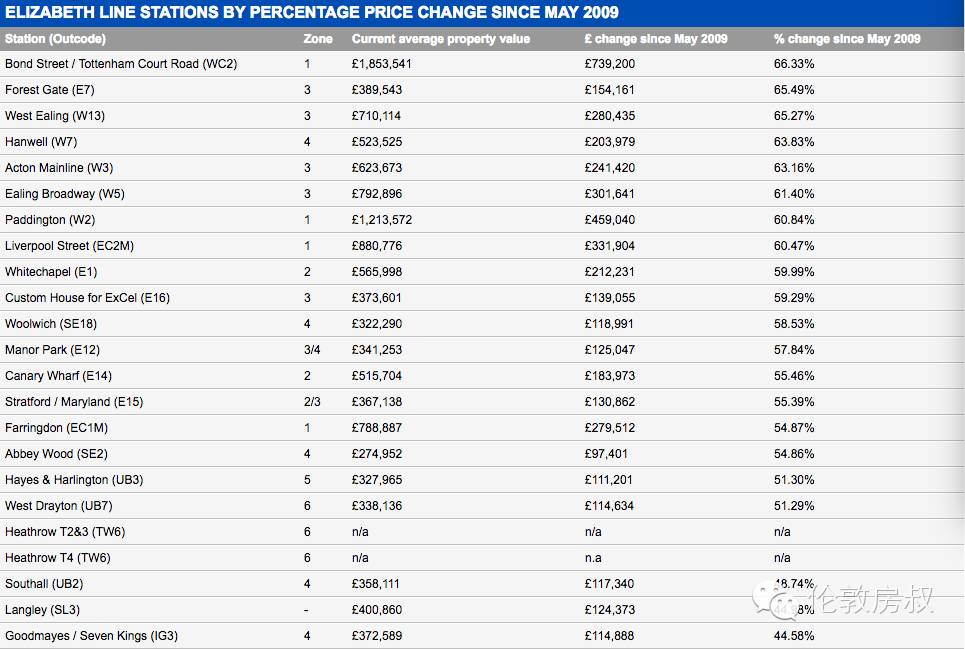Click the £792,896 property value

click(377, 194)
